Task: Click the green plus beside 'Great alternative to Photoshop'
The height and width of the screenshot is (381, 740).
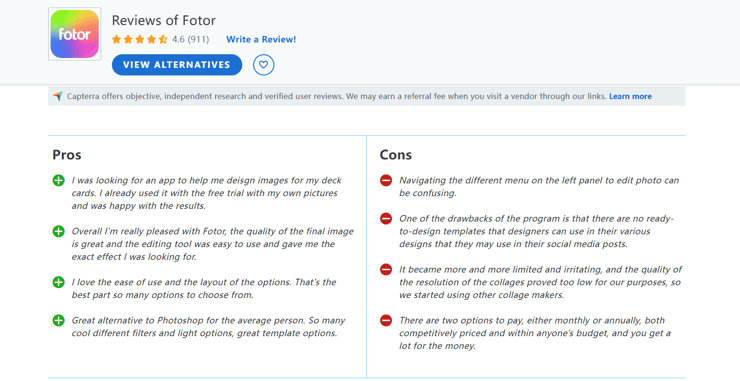Action: (59, 321)
